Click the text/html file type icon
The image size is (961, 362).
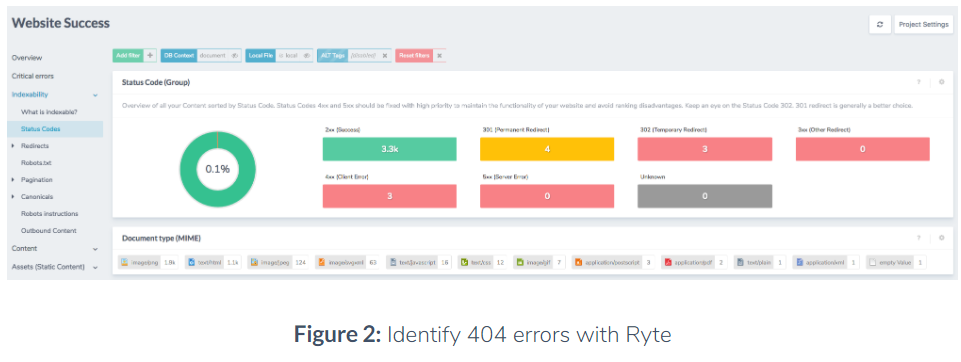[191, 262]
